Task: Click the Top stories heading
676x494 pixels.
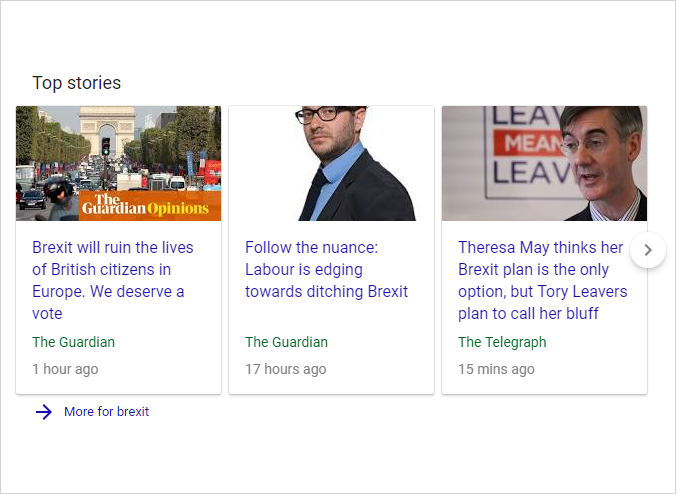Action: 77,83
